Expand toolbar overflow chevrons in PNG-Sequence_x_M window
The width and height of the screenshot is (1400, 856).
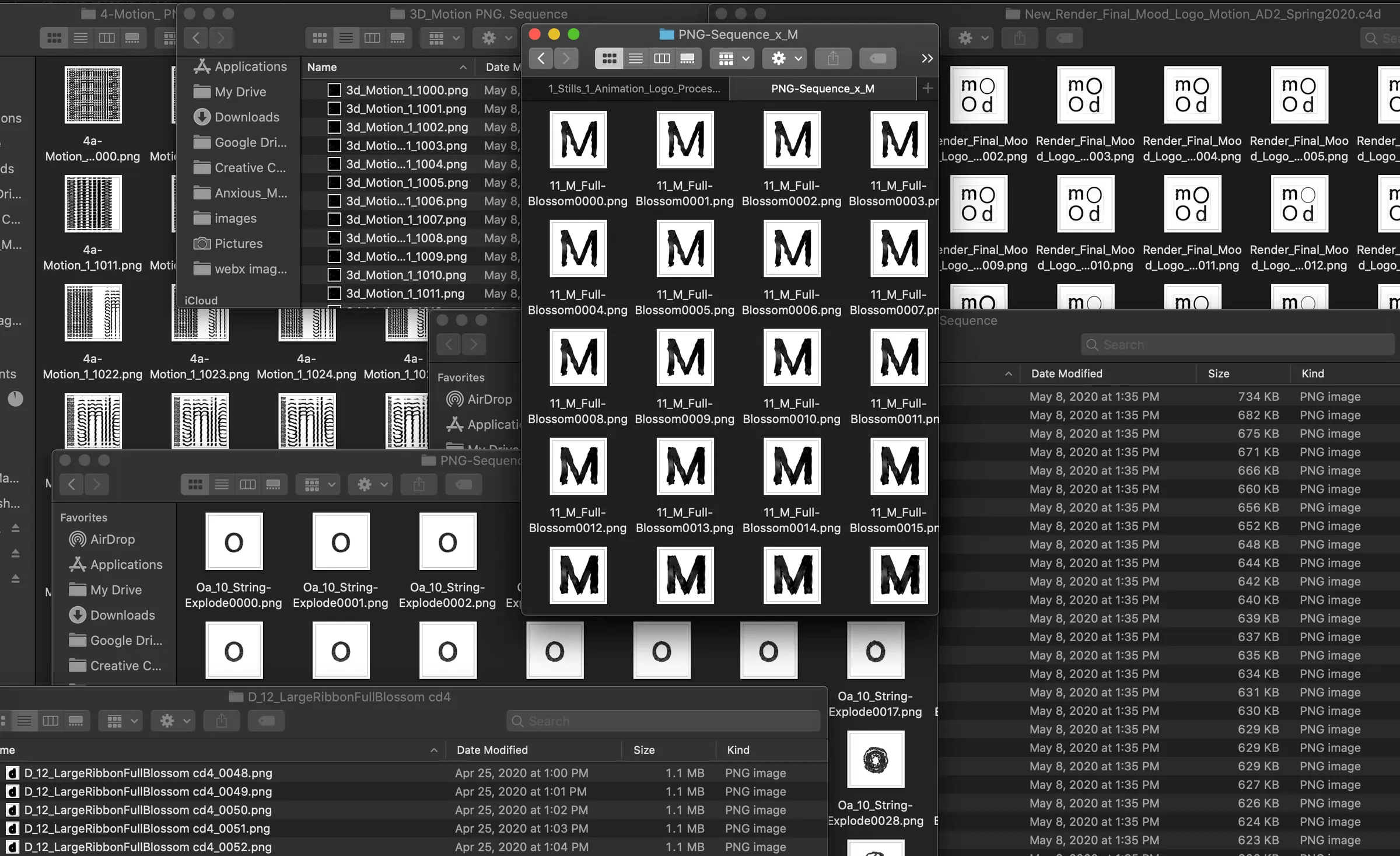[x=927, y=58]
